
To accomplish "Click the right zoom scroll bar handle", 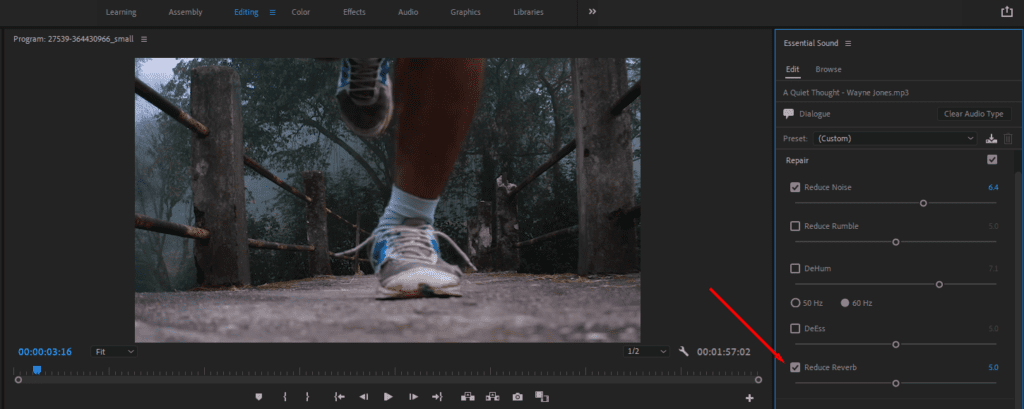I will 758,380.
